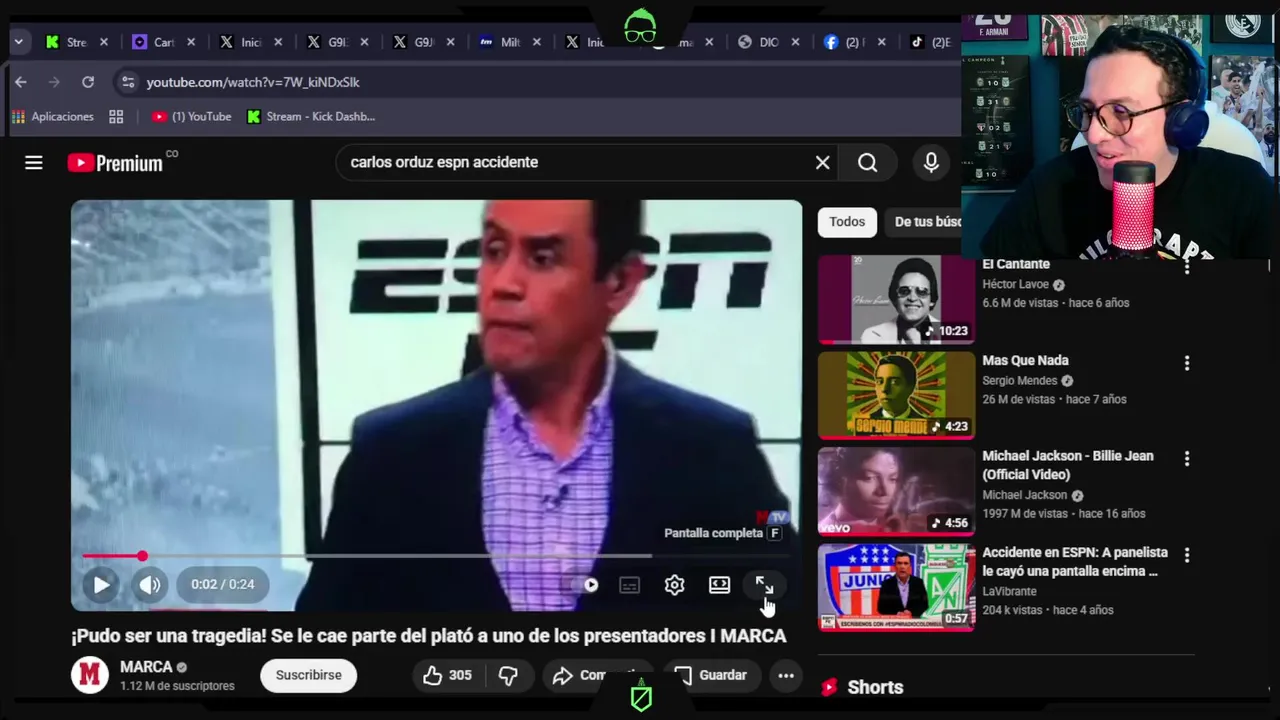Select the De tus búsquedas chip
1280x720 pixels.
point(924,222)
